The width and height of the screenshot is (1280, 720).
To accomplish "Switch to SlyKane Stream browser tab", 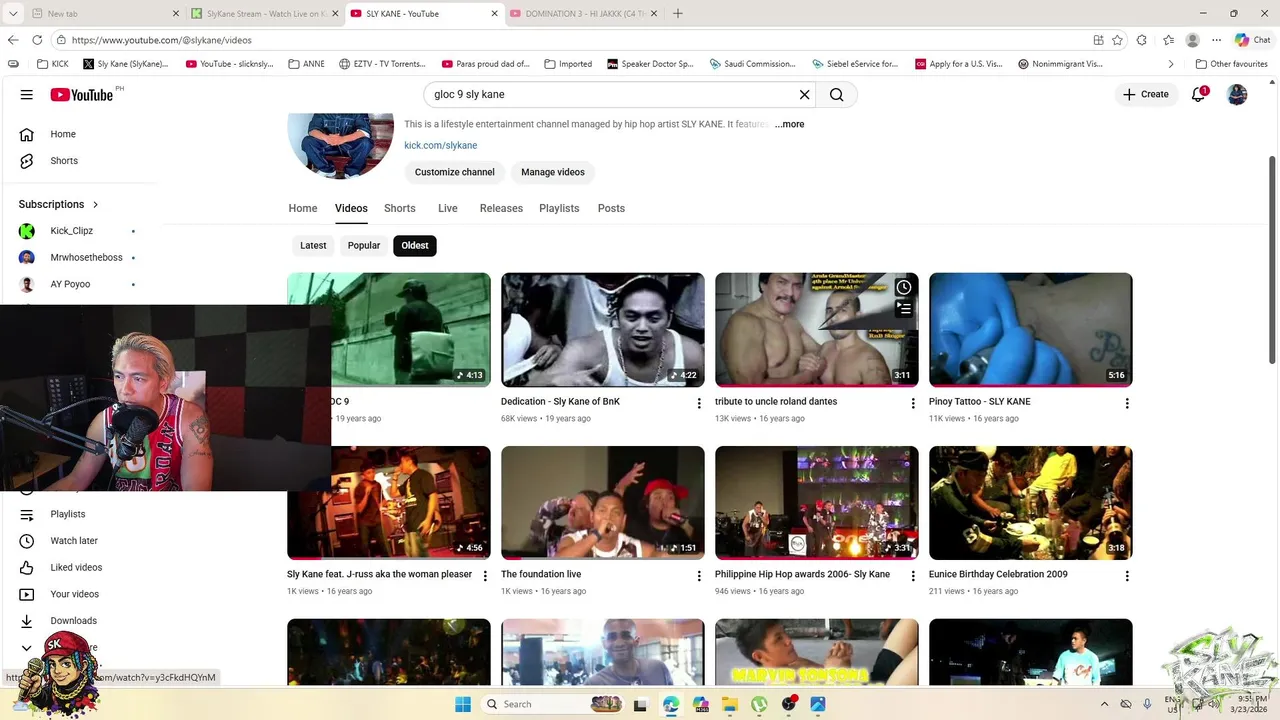I will tap(265, 13).
